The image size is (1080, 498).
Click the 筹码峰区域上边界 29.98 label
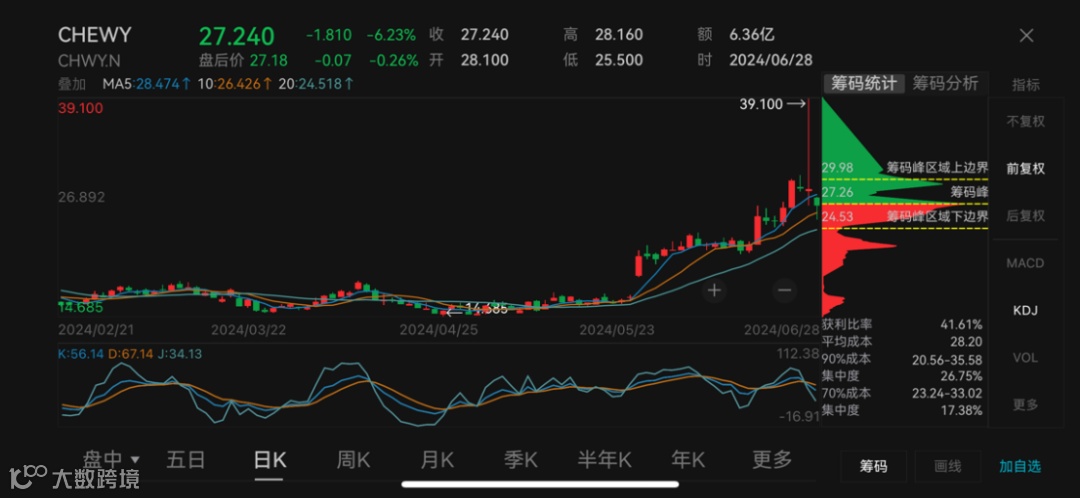pyautogui.click(x=905, y=167)
